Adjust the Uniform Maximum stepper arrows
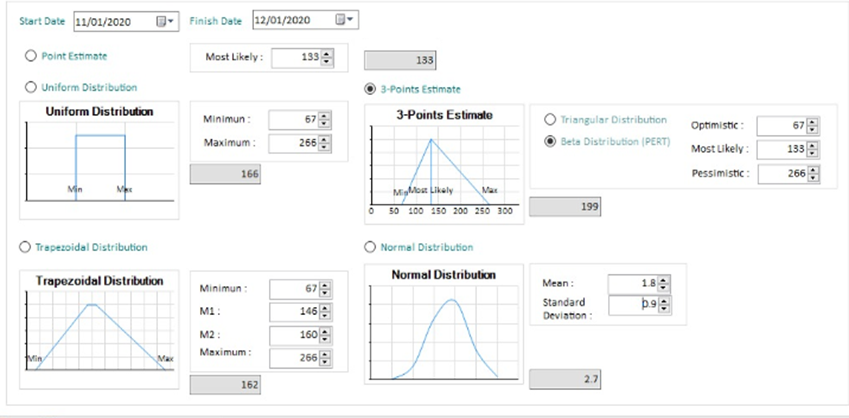The image size is (849, 418). (x=324, y=143)
